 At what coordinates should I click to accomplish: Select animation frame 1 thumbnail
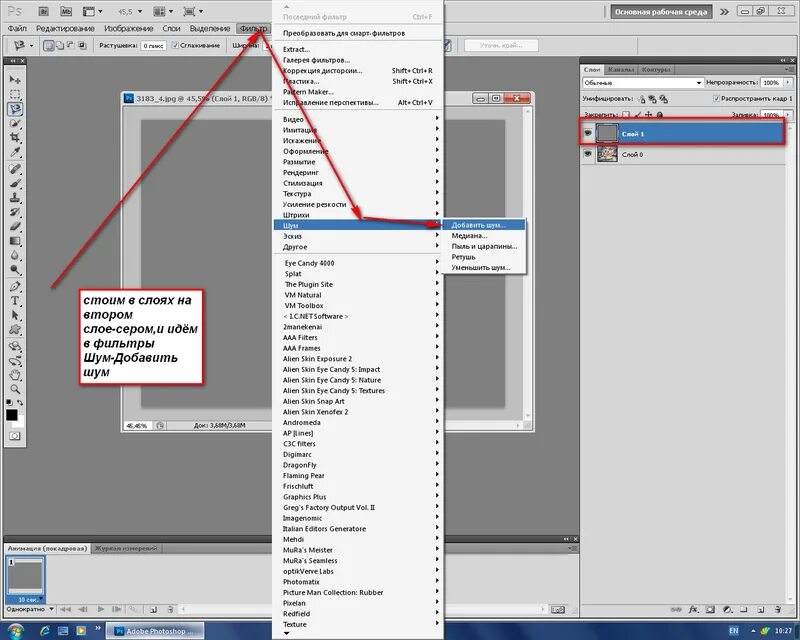point(25,579)
